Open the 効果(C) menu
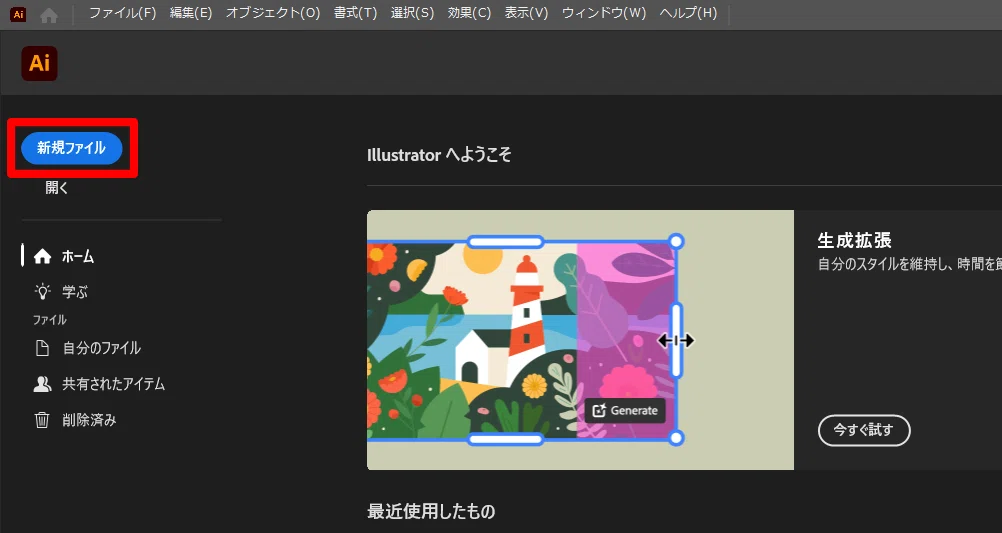Screen dimensions: 1002x533 pos(469,13)
